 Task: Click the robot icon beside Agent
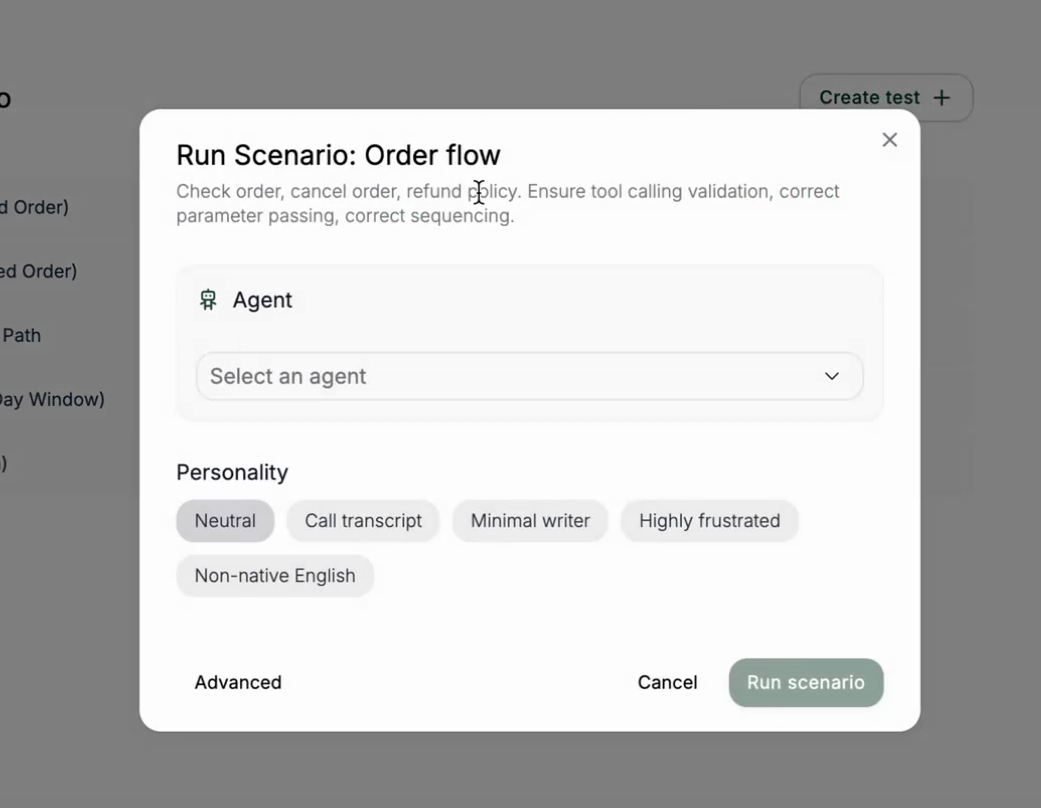click(x=207, y=298)
